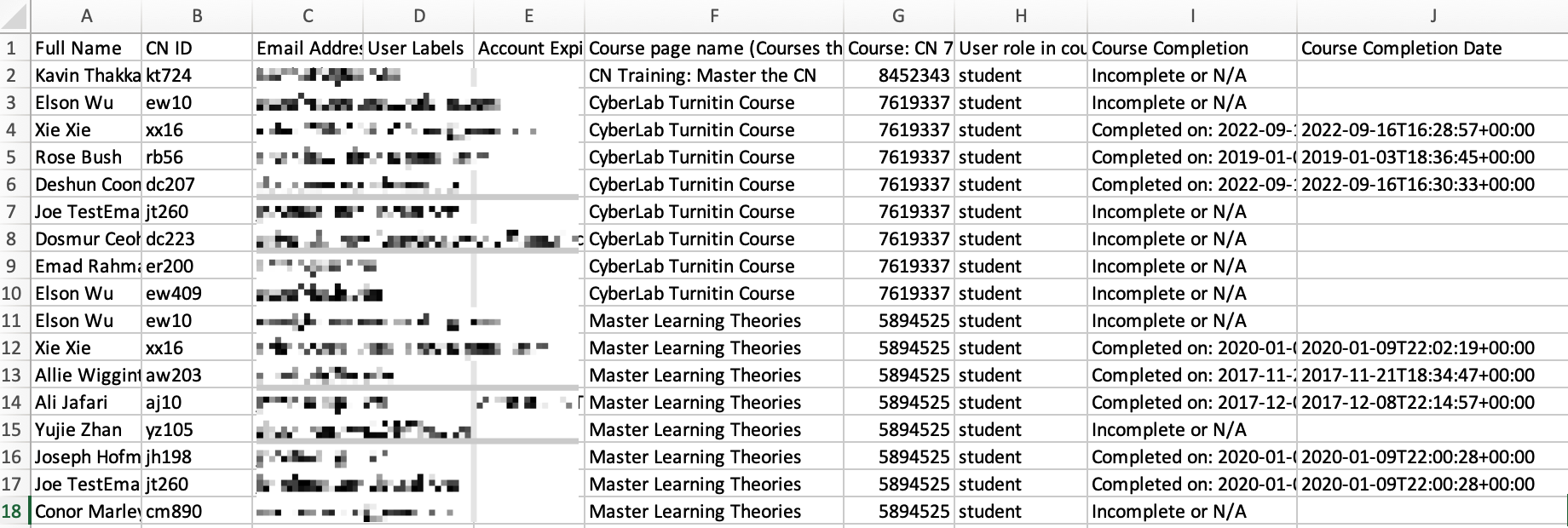Select completion date '2019-01-03T18:36:45+00:00'
The image size is (1568, 528).
click(1433, 157)
